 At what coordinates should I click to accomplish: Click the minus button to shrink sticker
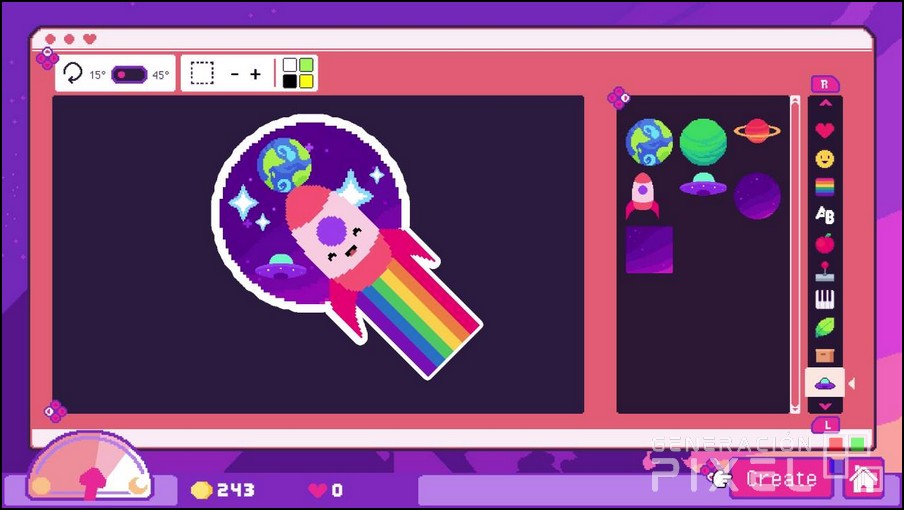(234, 74)
